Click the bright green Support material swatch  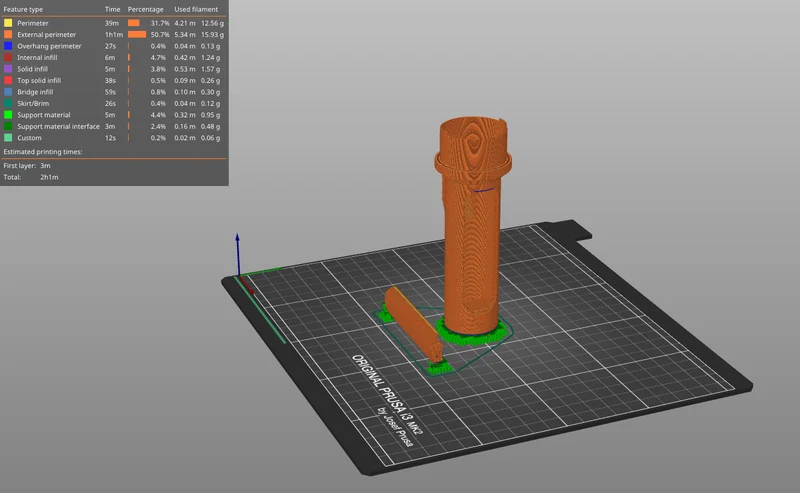pos(8,115)
